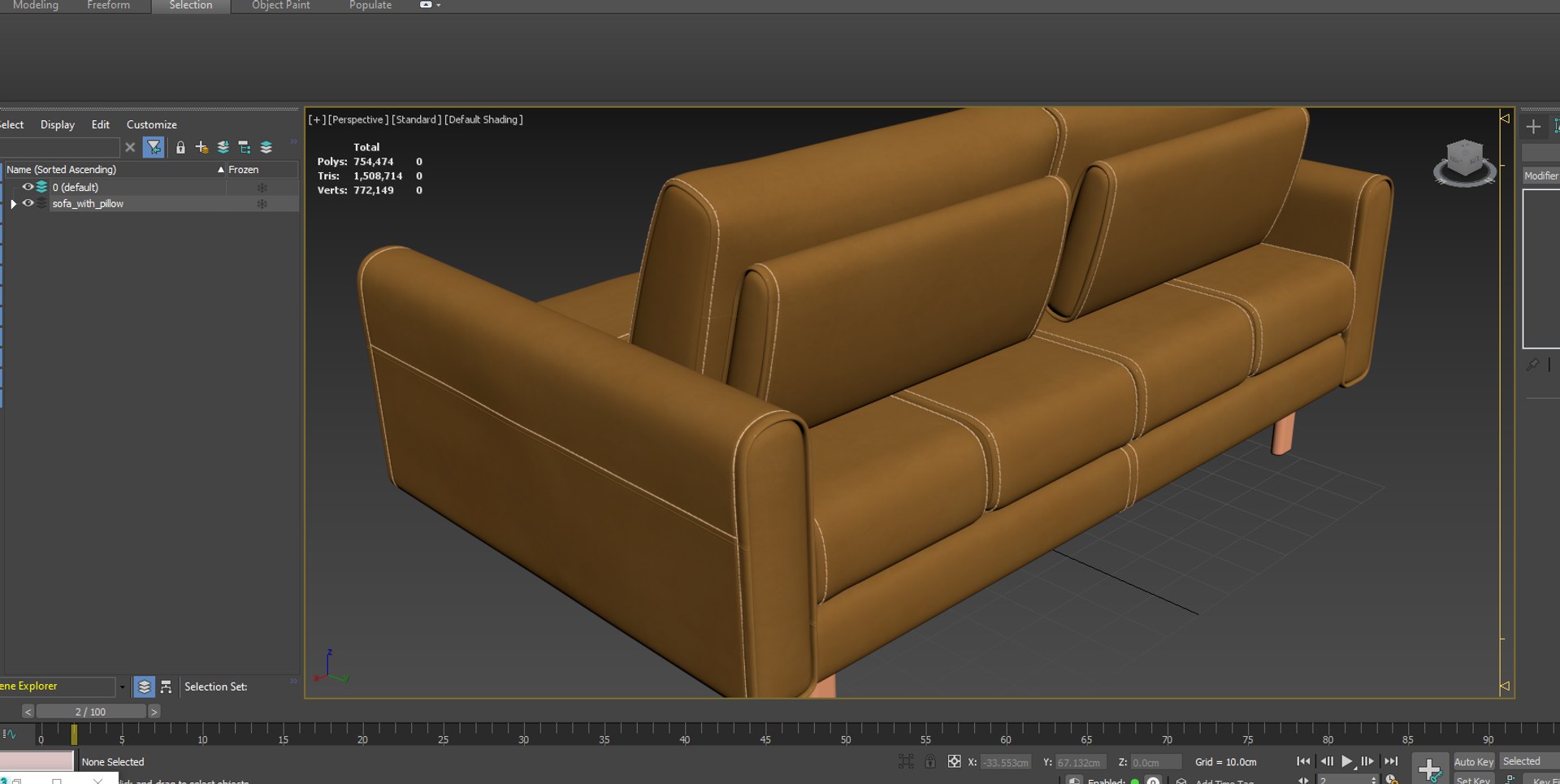Focus the Scene Explorer search field
Screen dimensions: 1560x784
[x=59, y=147]
